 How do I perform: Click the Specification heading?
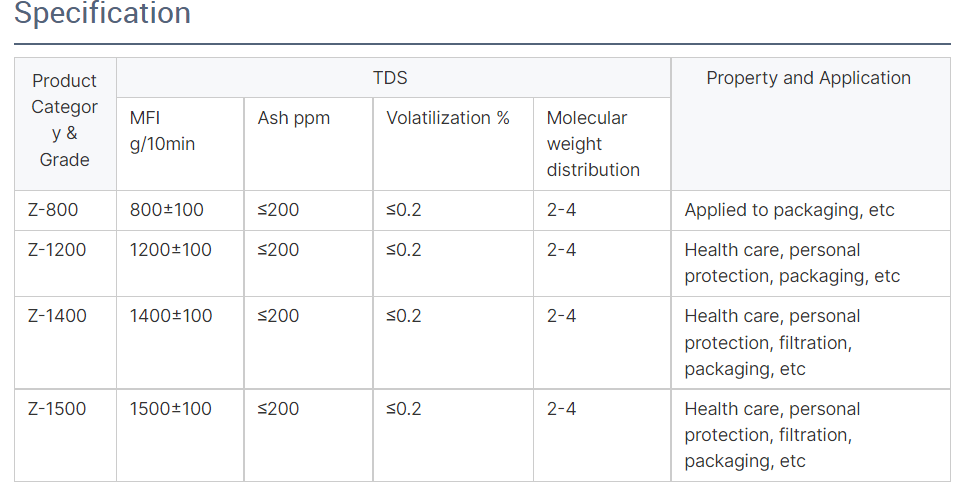(102, 13)
